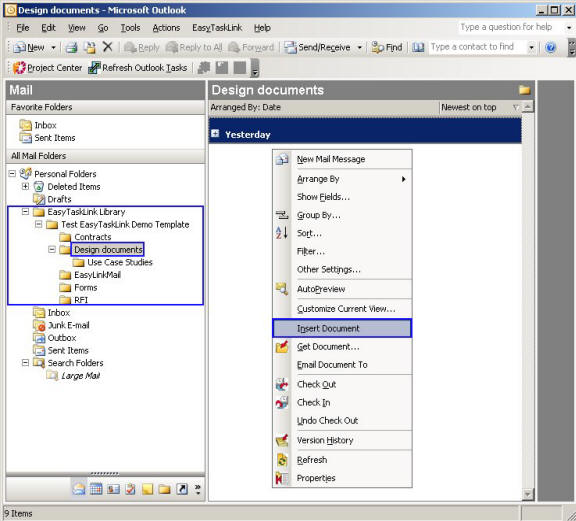
Task: Open the Send/Receive dropdown arrow
Action: click(x=360, y=47)
